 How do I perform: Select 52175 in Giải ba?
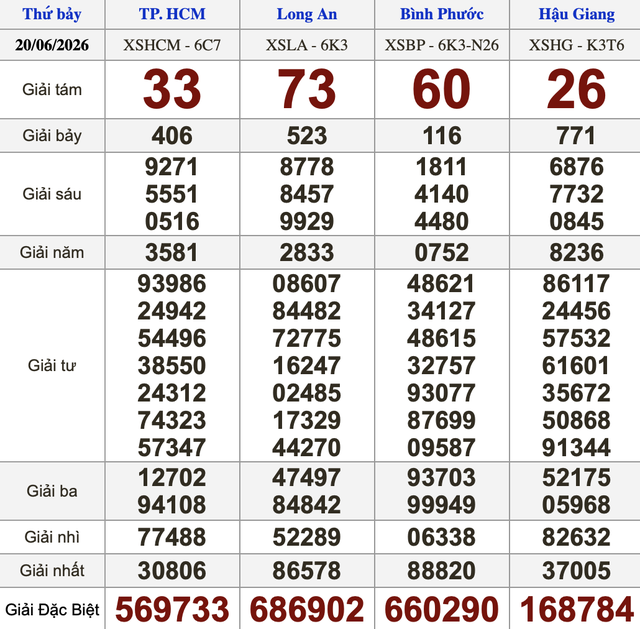(x=576, y=478)
